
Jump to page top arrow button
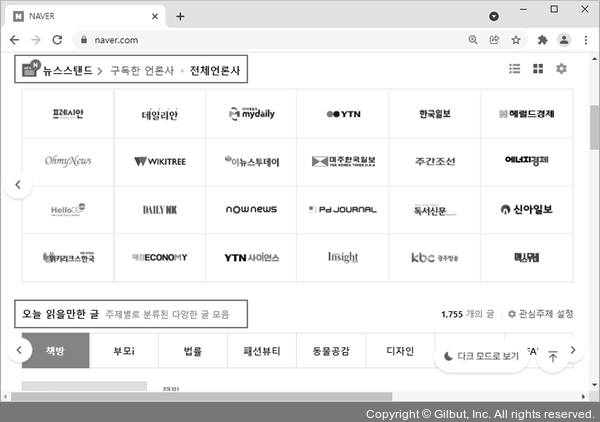click(x=553, y=357)
